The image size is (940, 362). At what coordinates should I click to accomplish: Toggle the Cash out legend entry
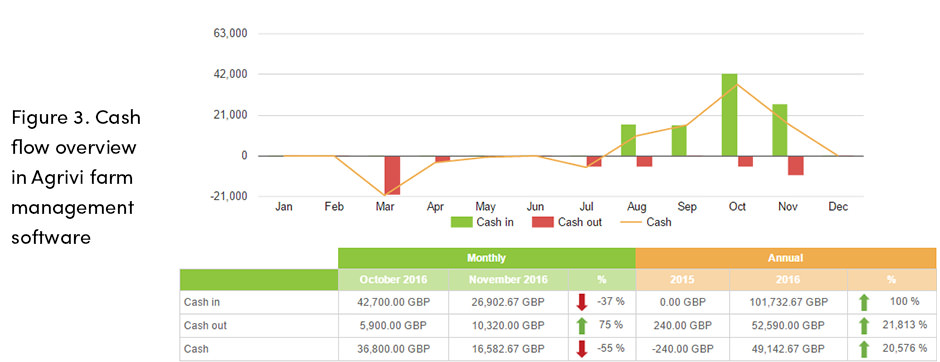pyautogui.click(x=567, y=222)
